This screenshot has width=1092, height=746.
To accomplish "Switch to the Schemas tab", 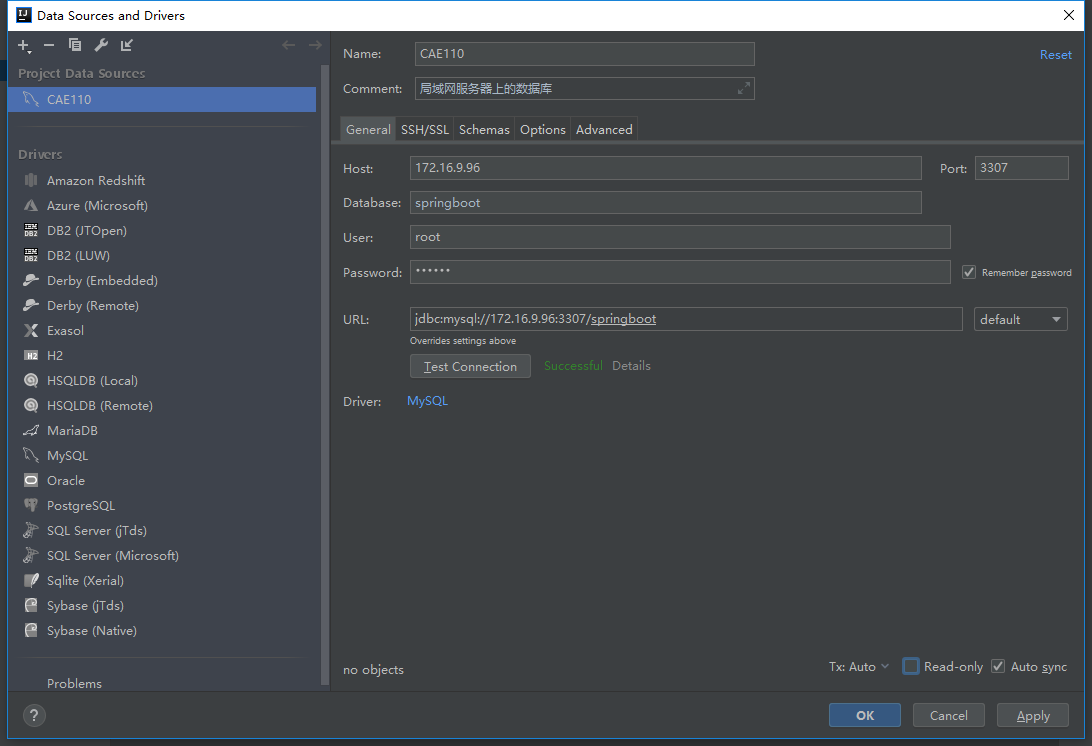I will click(x=484, y=130).
